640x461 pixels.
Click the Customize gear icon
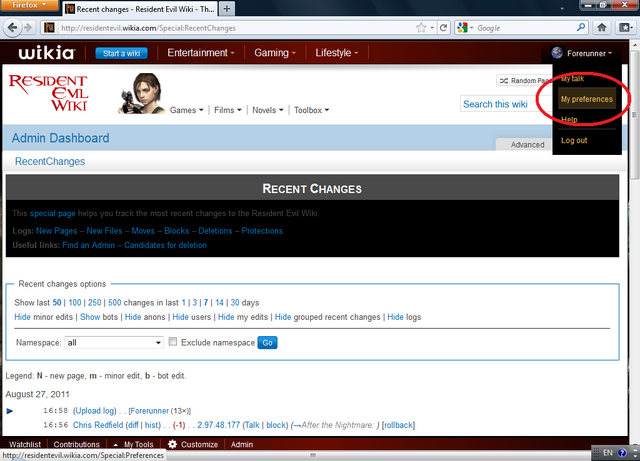pos(172,444)
